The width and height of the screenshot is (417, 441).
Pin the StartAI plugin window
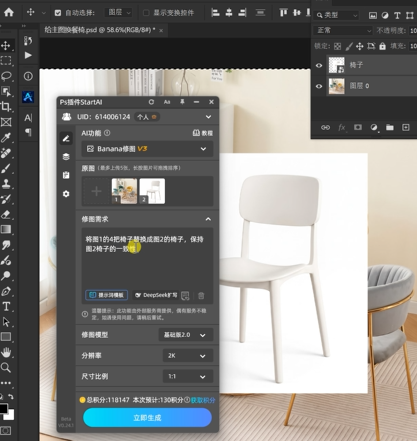[x=182, y=102]
